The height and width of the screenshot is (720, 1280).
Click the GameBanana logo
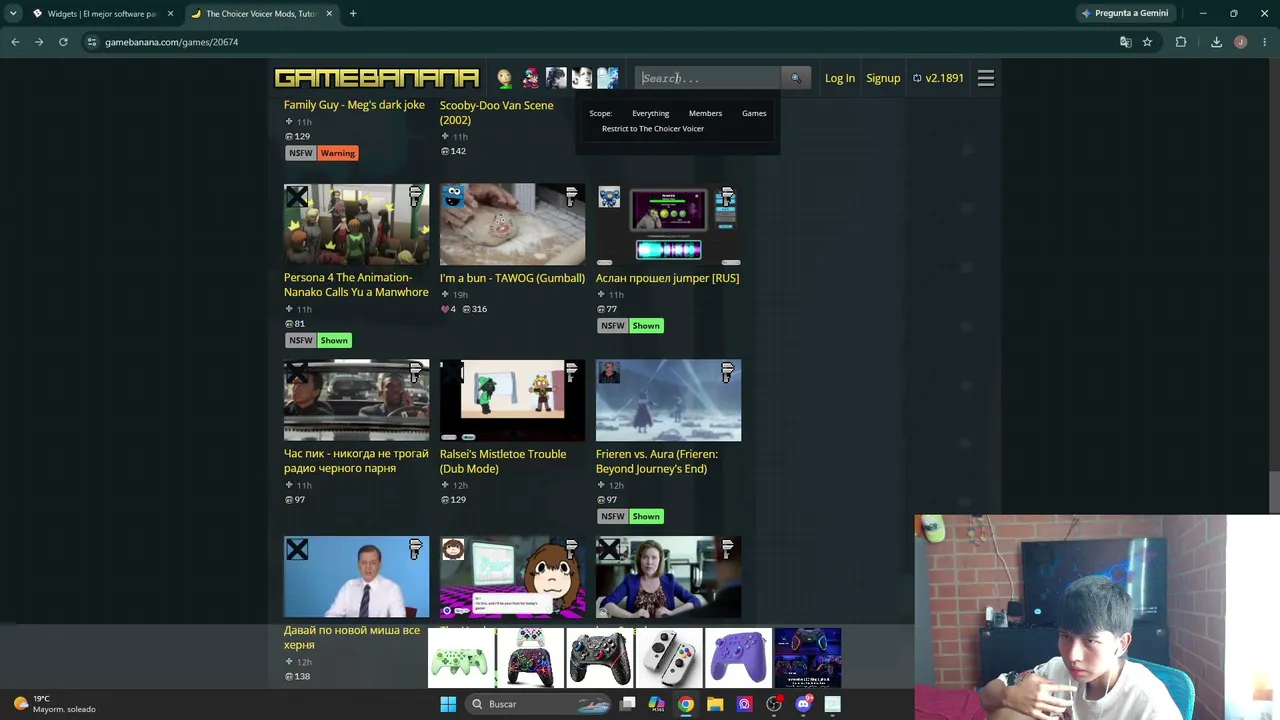pos(377,78)
